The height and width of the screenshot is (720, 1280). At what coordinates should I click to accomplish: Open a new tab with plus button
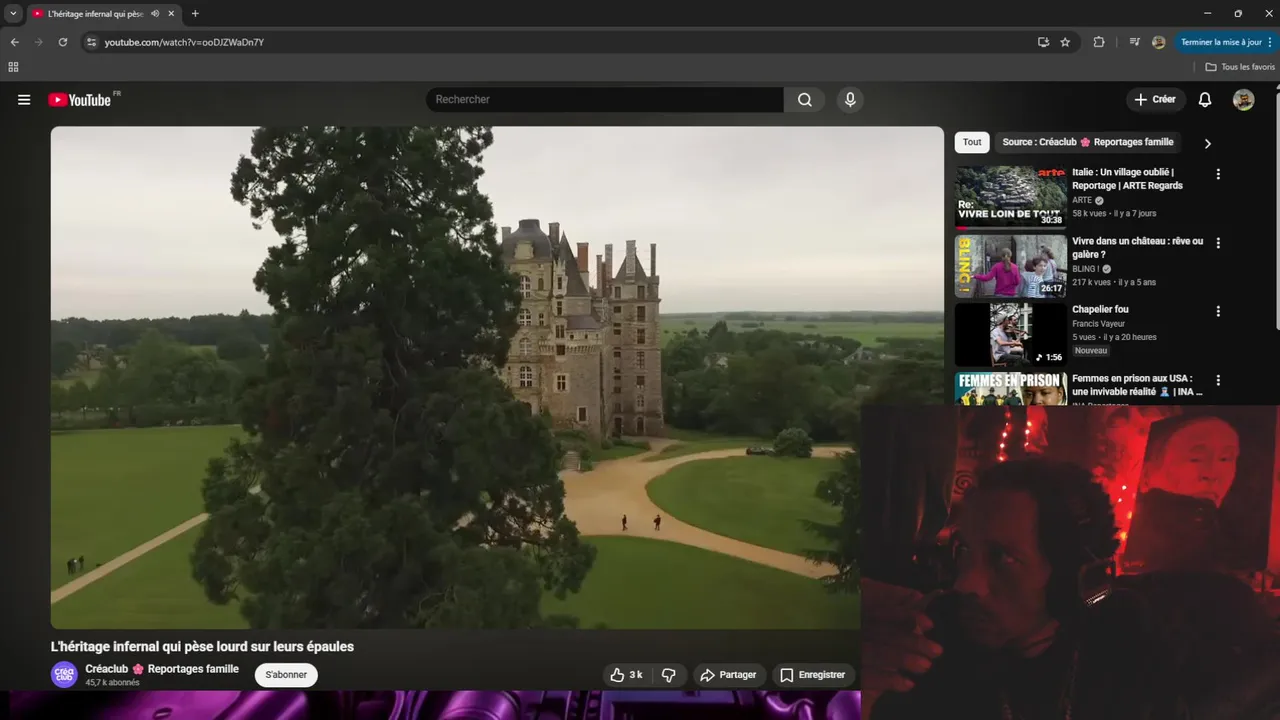tap(195, 14)
